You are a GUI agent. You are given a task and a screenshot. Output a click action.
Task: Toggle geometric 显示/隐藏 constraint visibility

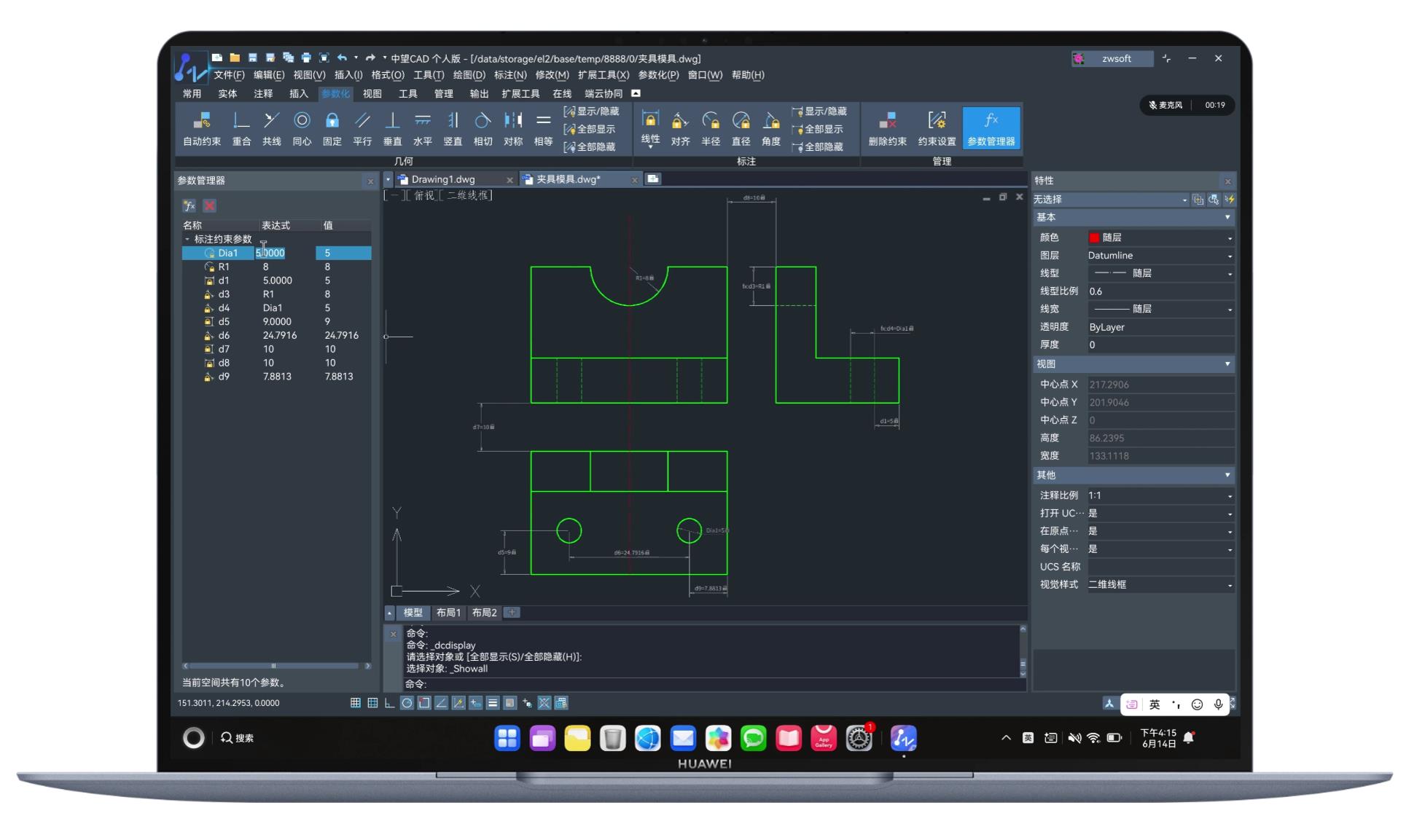(591, 111)
